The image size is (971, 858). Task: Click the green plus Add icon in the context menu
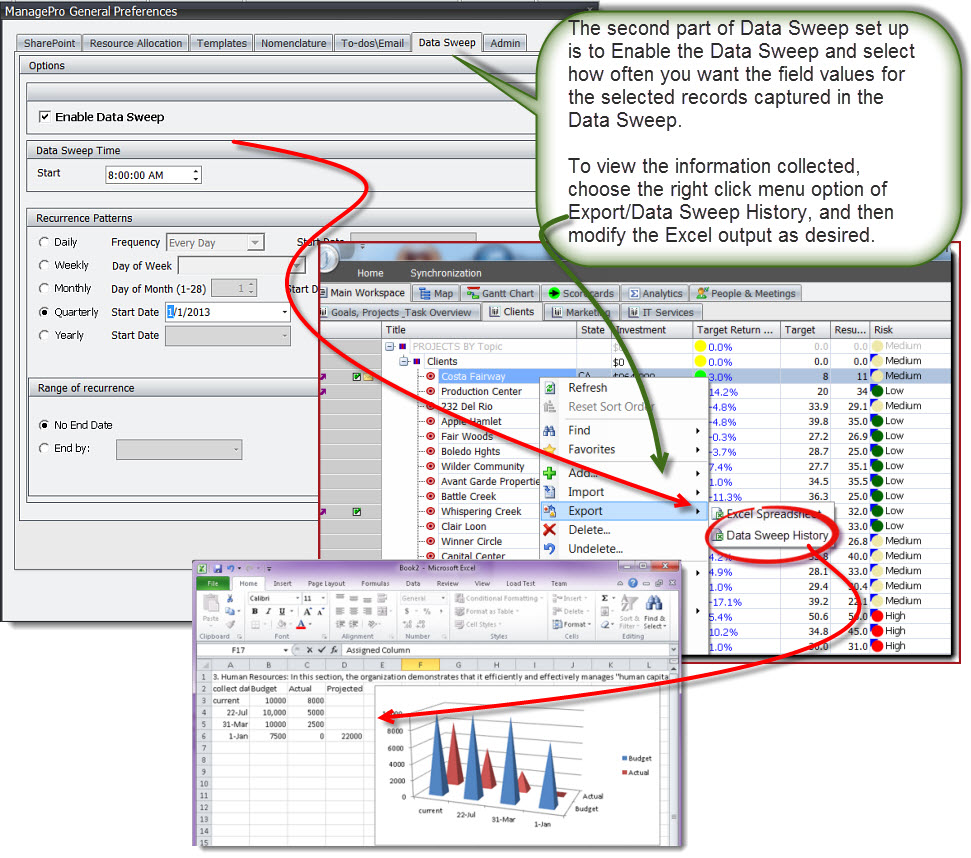[549, 474]
